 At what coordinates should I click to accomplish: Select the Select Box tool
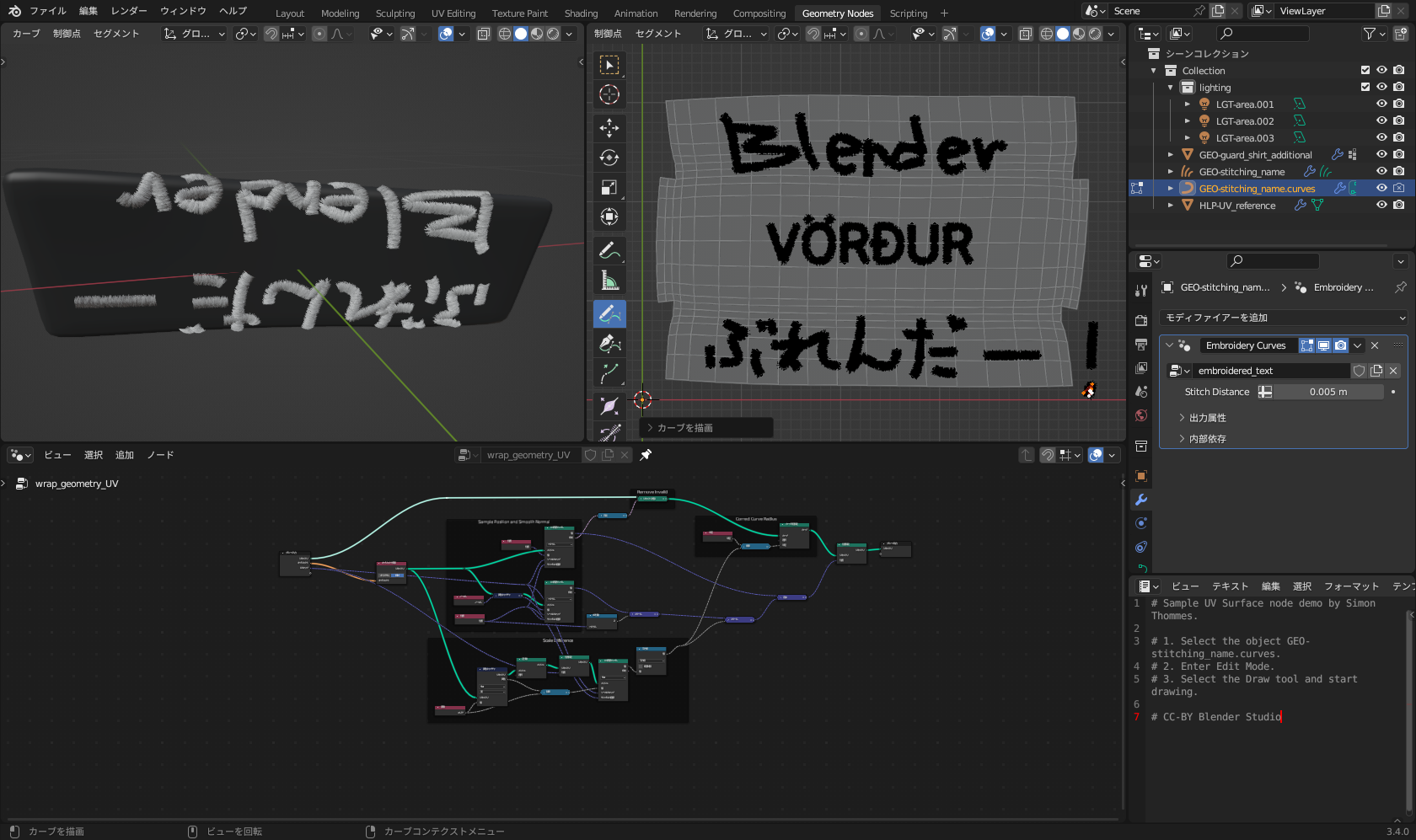[x=609, y=65]
